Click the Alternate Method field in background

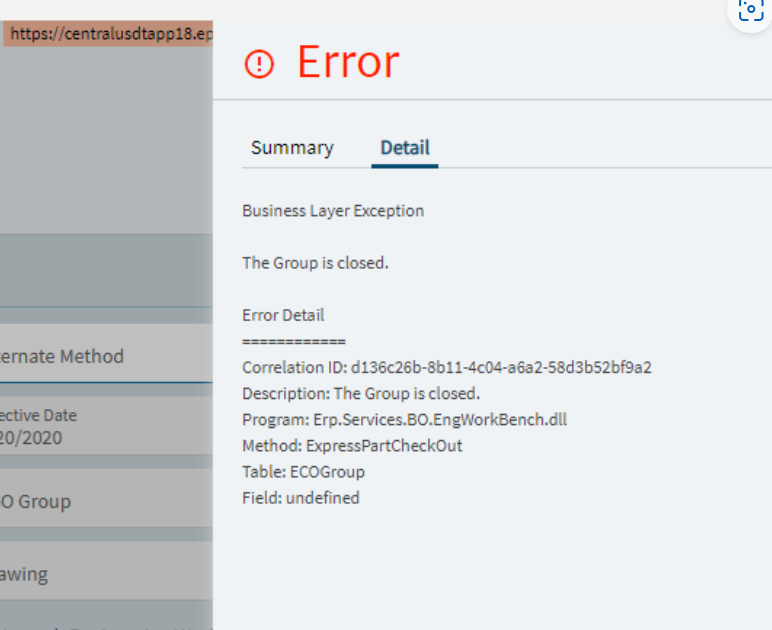tap(106, 353)
